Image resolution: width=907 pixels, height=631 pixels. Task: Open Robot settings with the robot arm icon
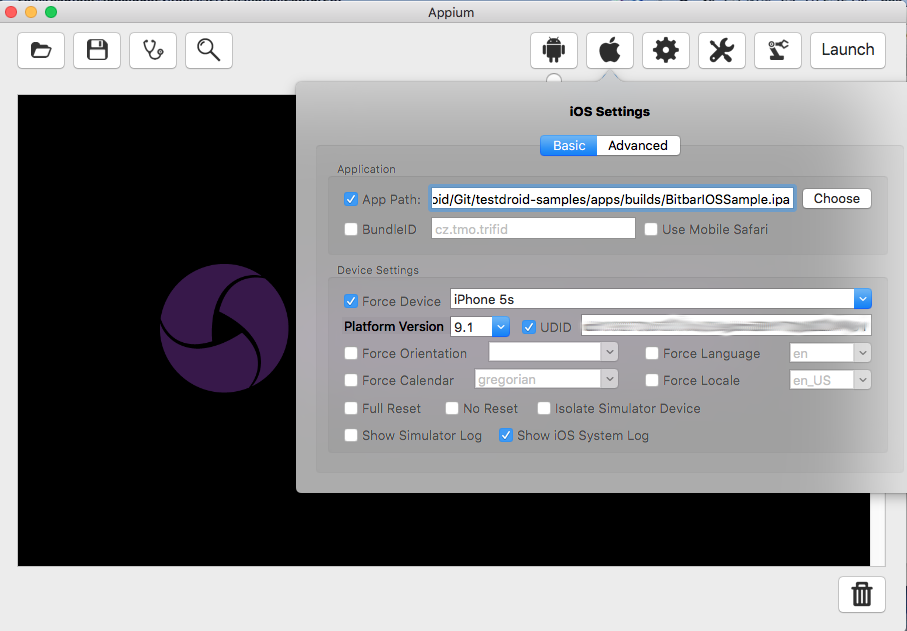(778, 51)
